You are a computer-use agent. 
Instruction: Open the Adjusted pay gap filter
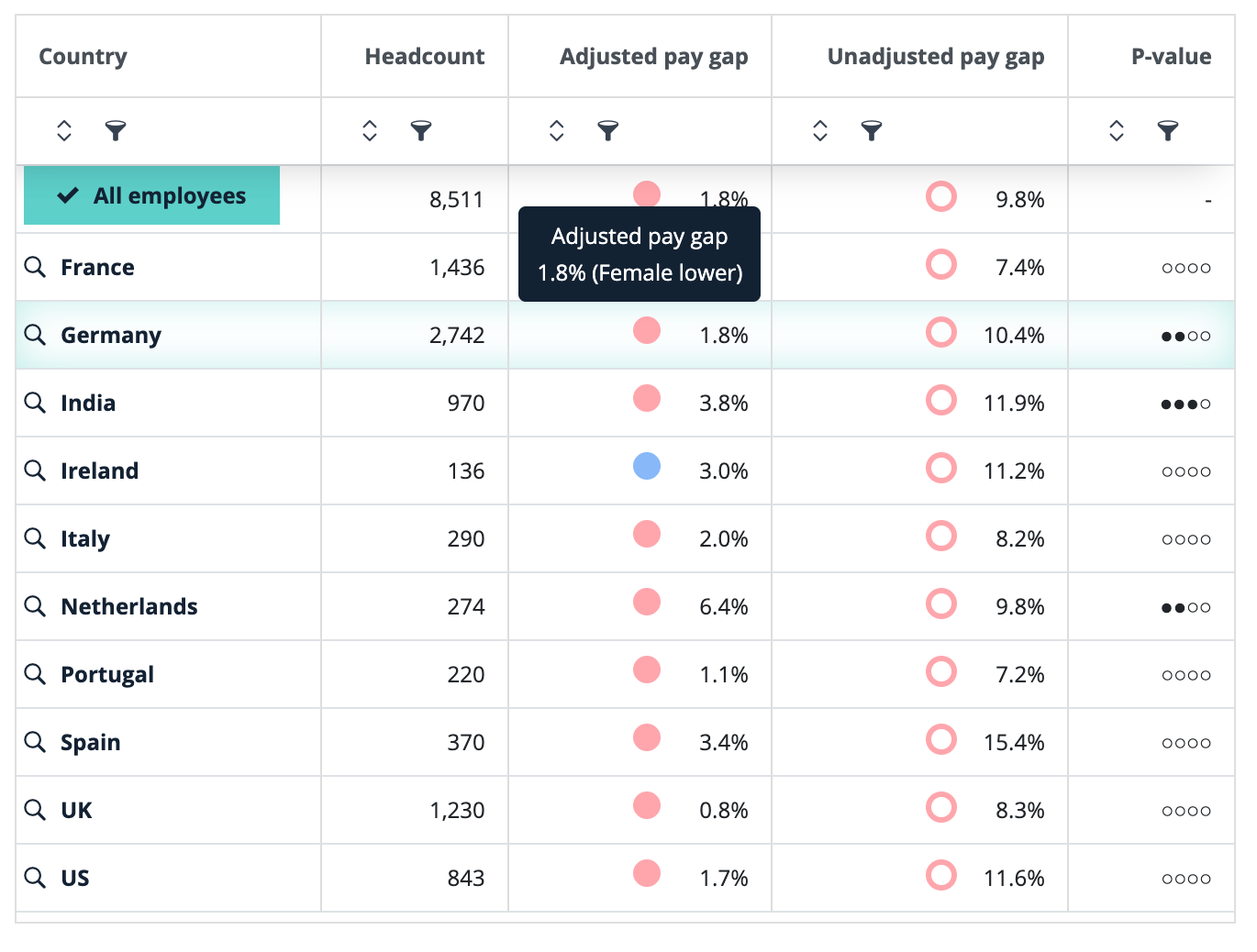(x=607, y=131)
